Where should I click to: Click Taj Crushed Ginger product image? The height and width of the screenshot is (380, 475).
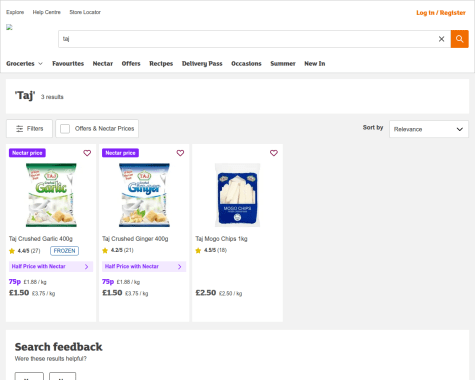(x=144, y=195)
